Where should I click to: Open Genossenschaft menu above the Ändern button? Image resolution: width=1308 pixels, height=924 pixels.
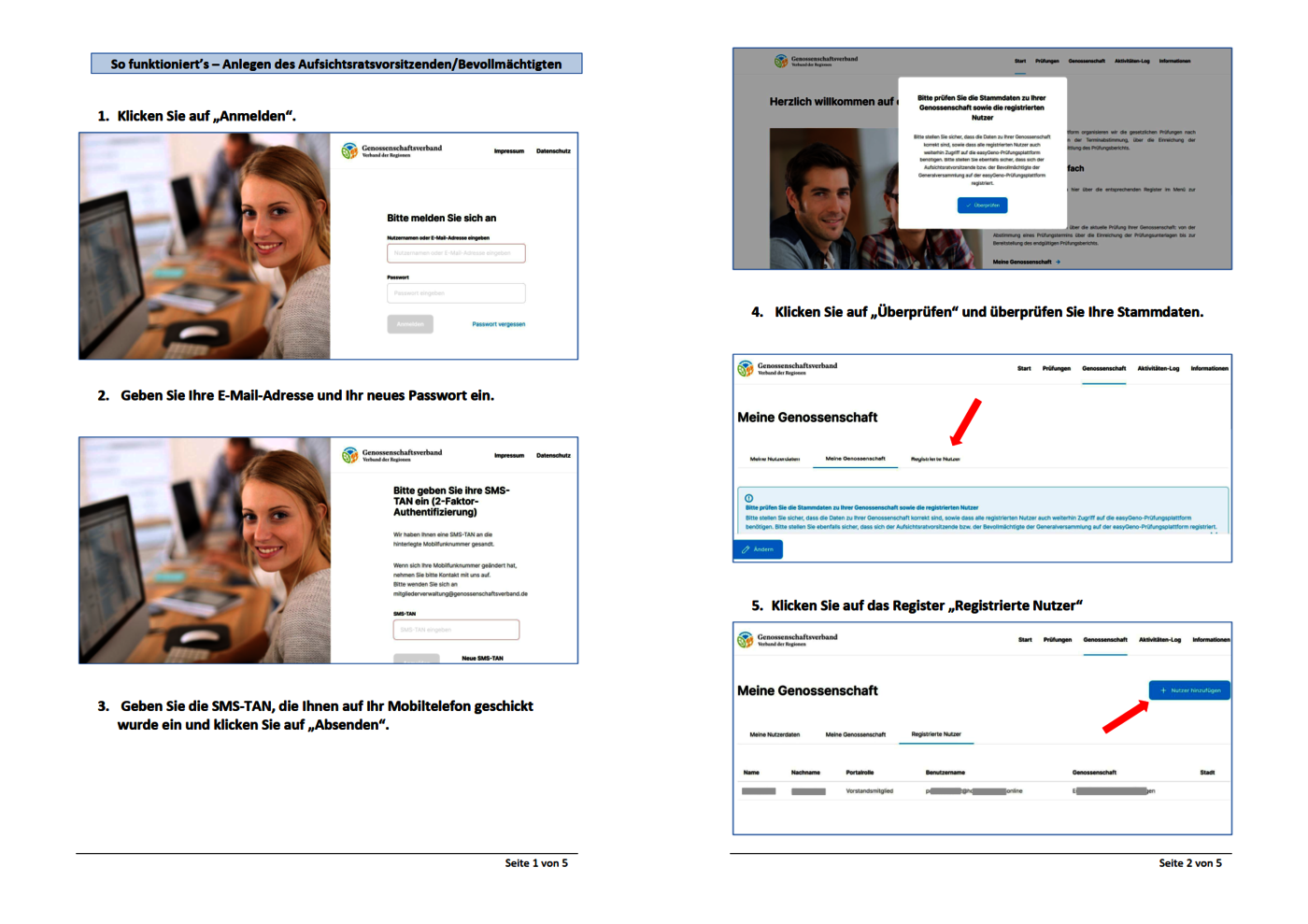coord(1104,368)
